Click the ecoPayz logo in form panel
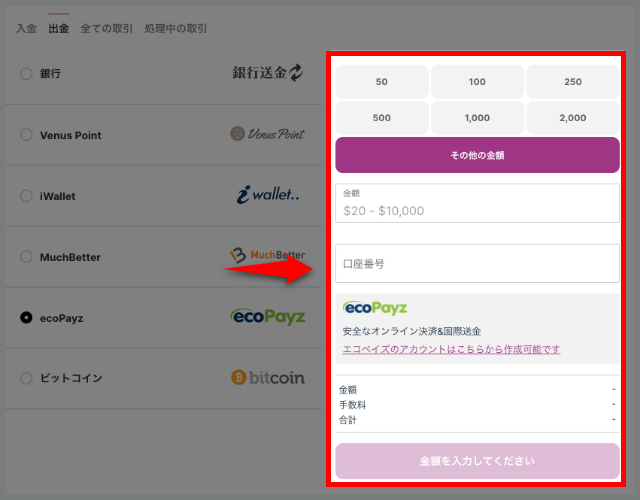Screen dimensions: 640x500 (375, 308)
